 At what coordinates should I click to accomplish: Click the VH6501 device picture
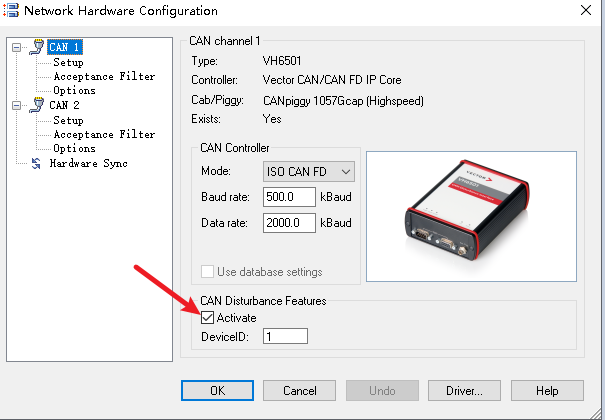pos(471,216)
